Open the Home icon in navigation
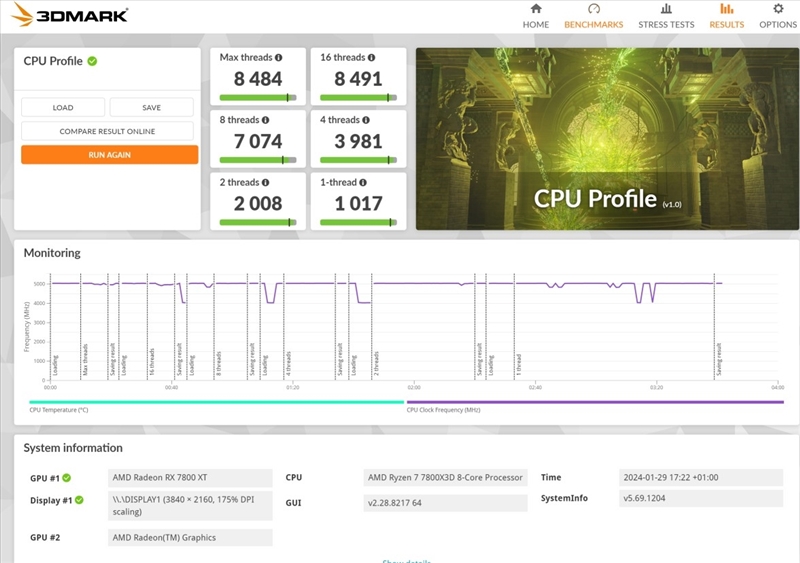The image size is (800, 563). pos(536,9)
